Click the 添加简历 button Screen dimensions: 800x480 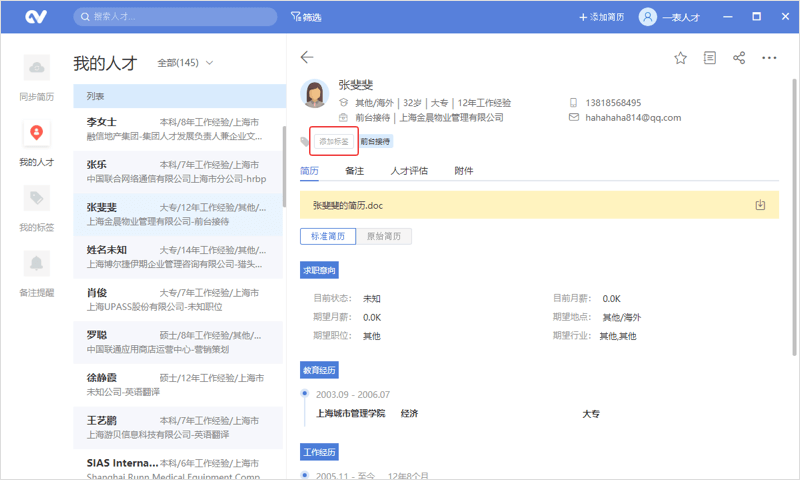click(x=602, y=17)
